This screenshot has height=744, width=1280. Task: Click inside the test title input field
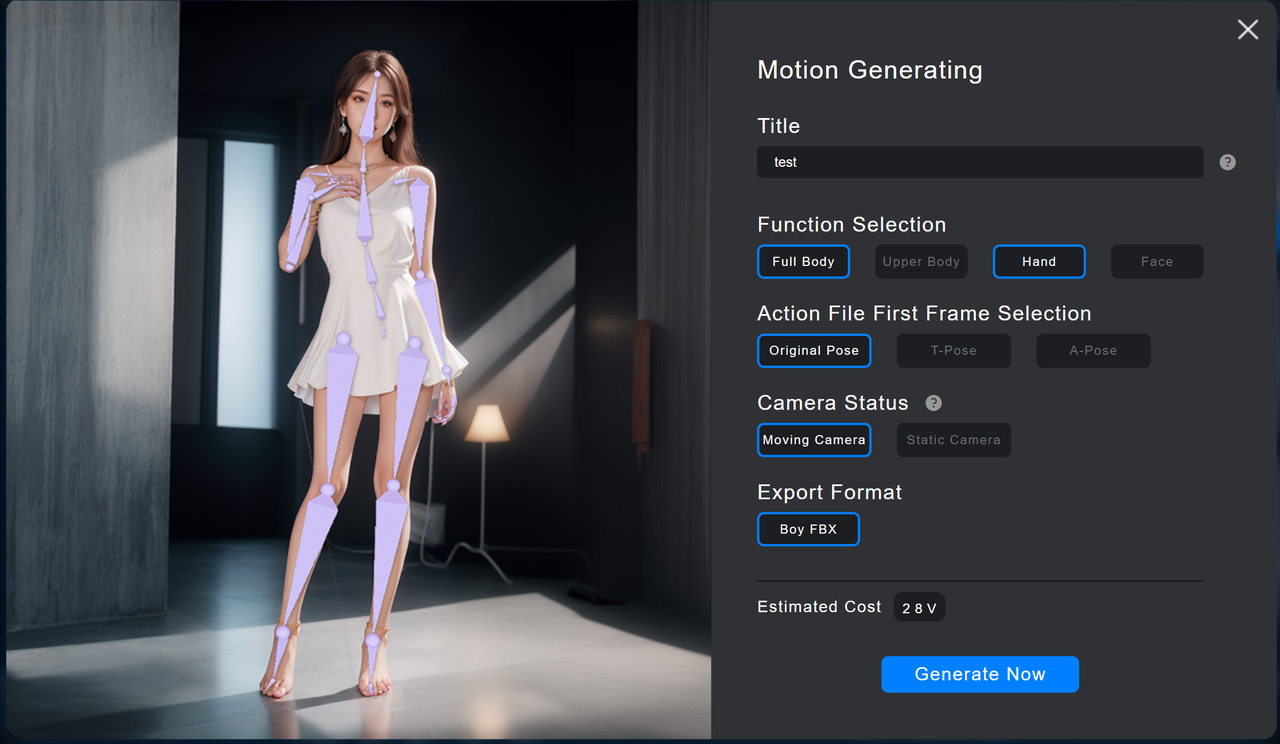coord(980,162)
